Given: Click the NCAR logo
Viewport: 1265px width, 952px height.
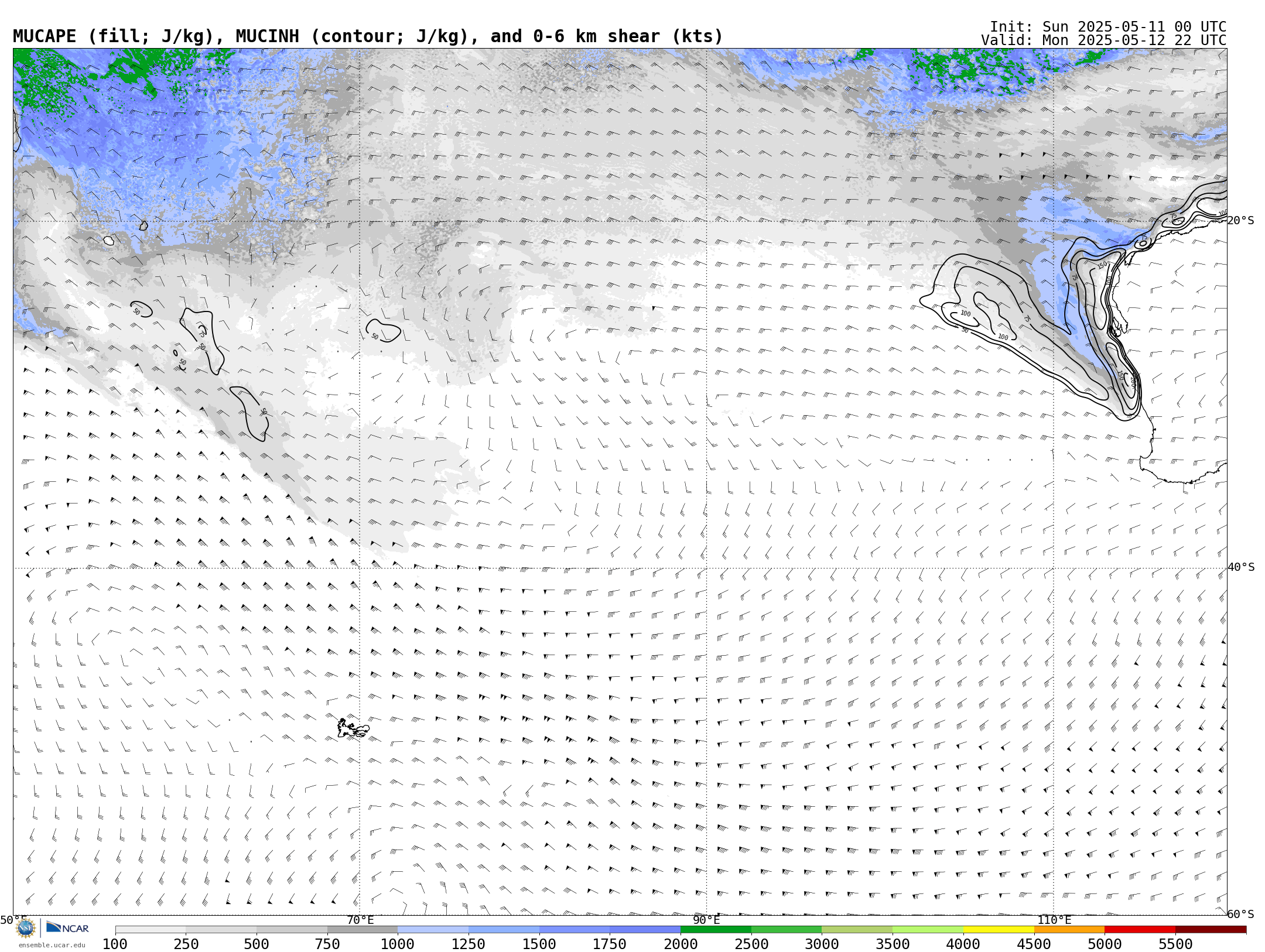Looking at the screenshot, I should pyautogui.click(x=67, y=927).
